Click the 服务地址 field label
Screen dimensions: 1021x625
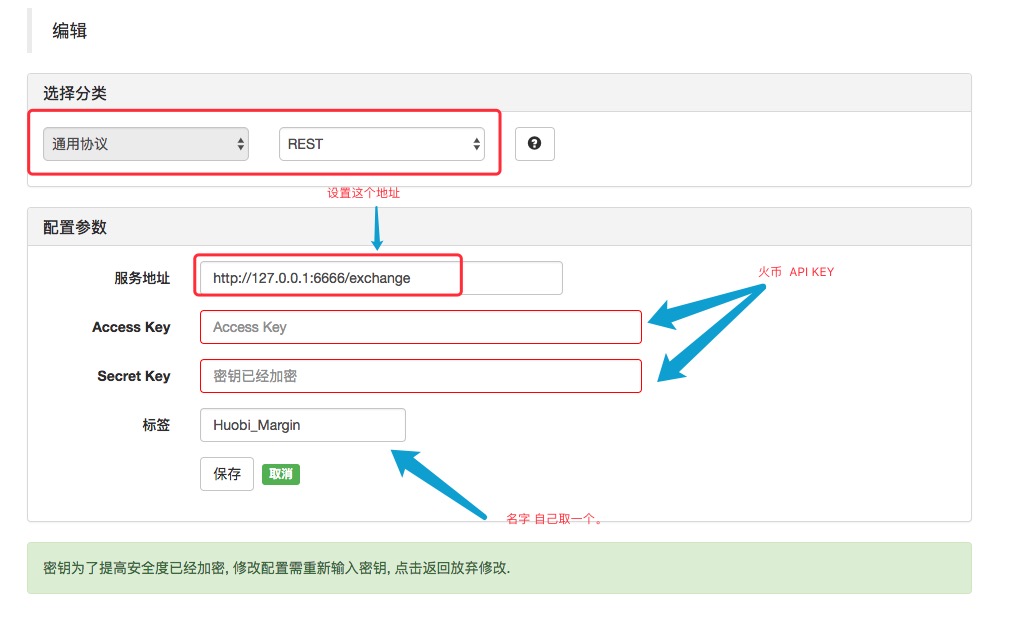click(x=142, y=278)
